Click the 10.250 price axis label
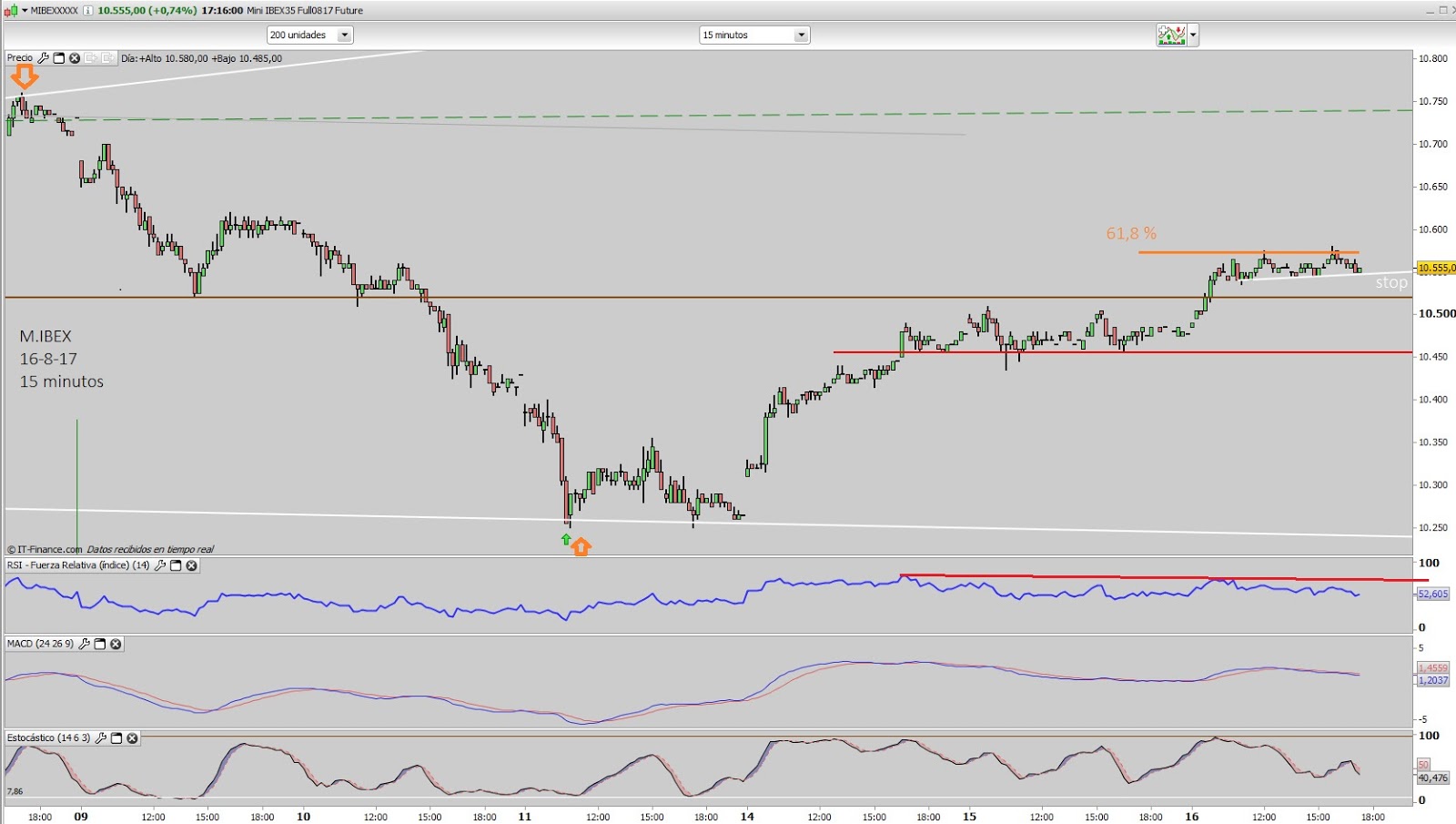This screenshot has height=824, width=1456. click(1433, 528)
